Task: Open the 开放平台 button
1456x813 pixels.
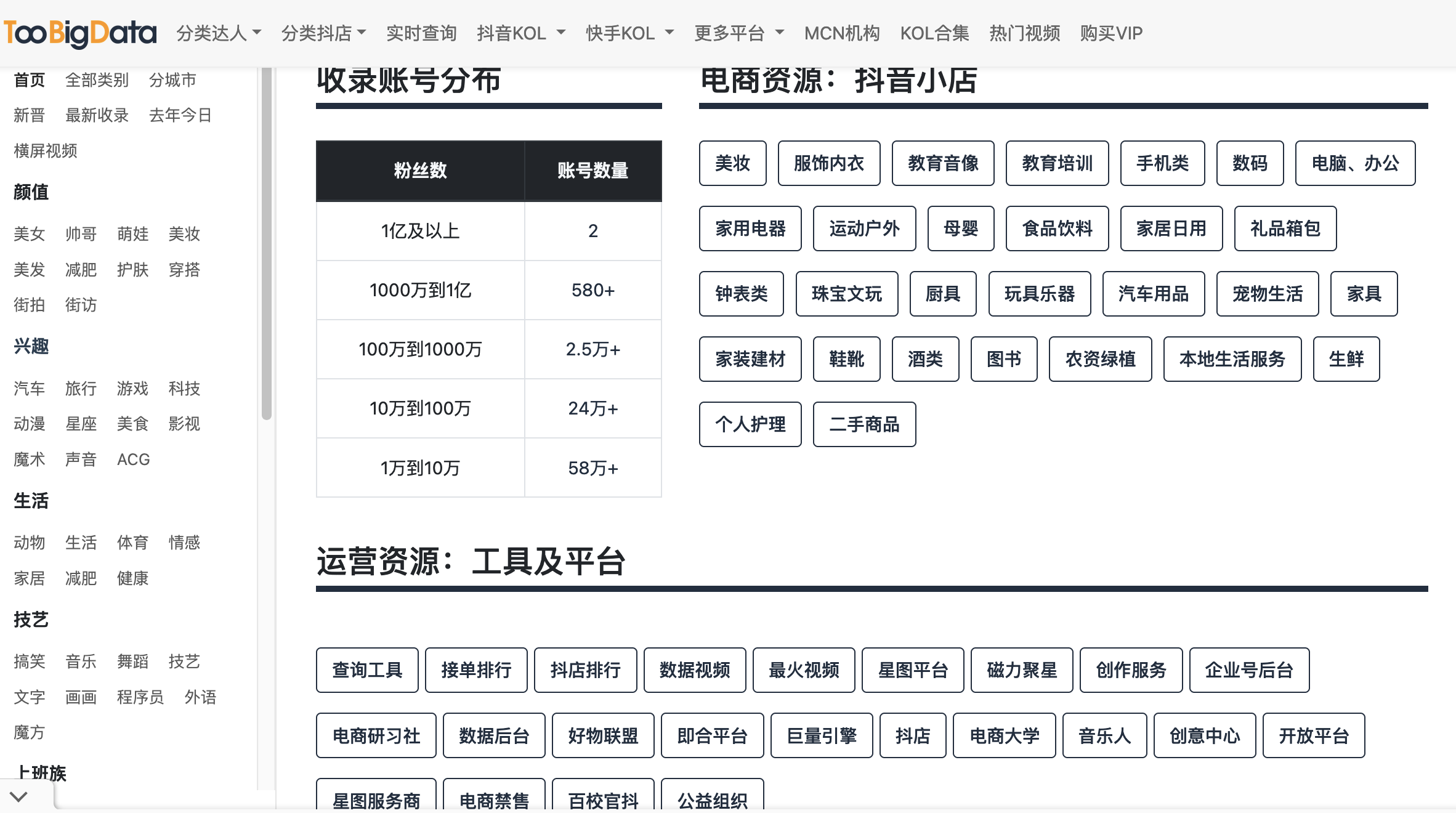Action: click(x=1314, y=736)
